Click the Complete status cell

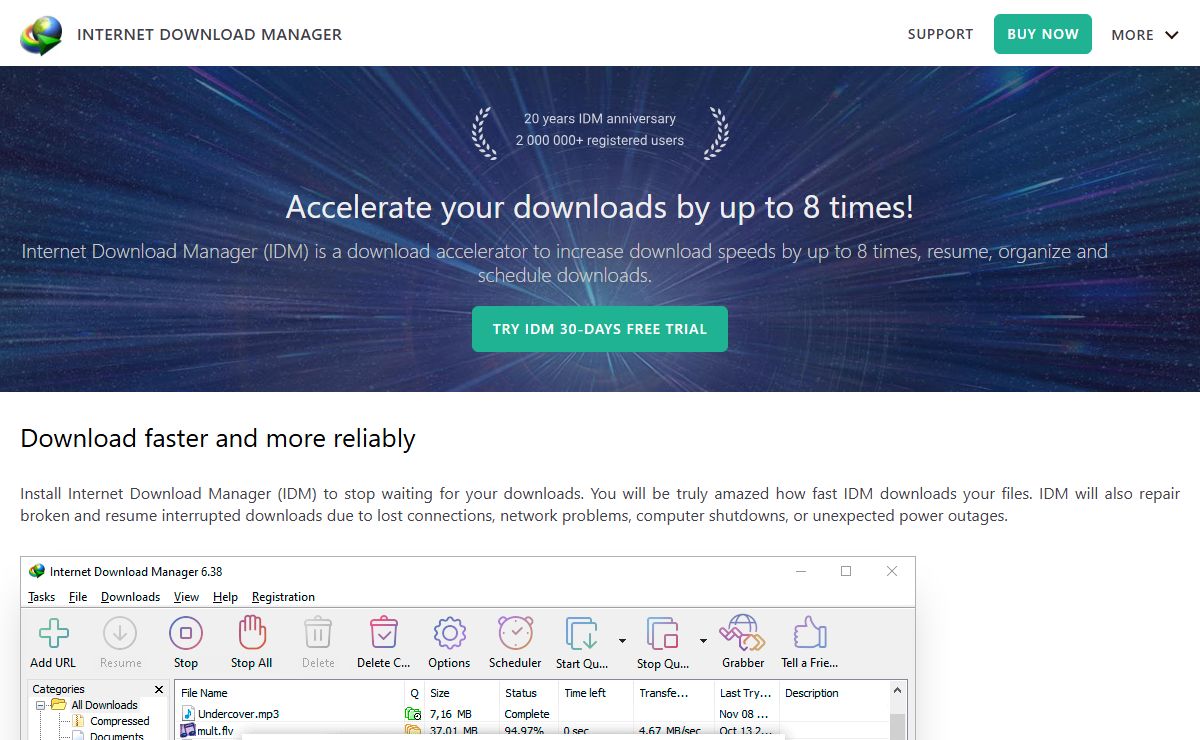pyautogui.click(x=527, y=714)
